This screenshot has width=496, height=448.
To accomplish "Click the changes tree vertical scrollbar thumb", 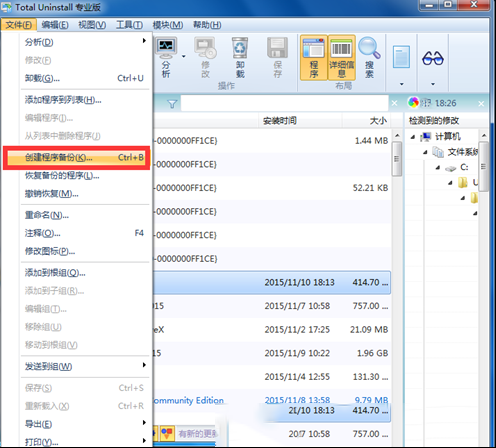I will point(484,166).
